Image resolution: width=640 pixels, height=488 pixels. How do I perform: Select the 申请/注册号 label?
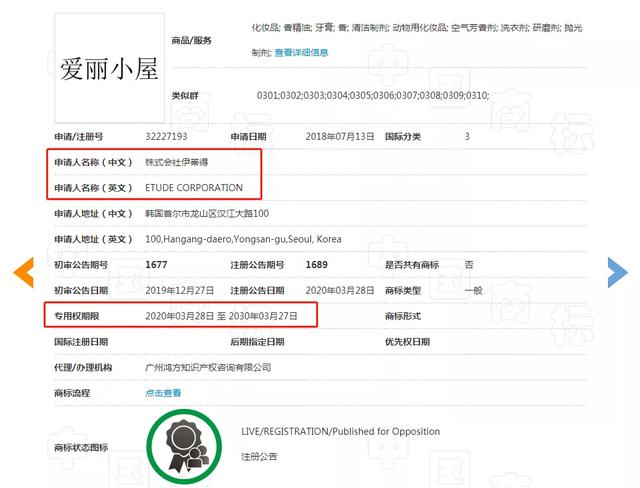click(78, 136)
